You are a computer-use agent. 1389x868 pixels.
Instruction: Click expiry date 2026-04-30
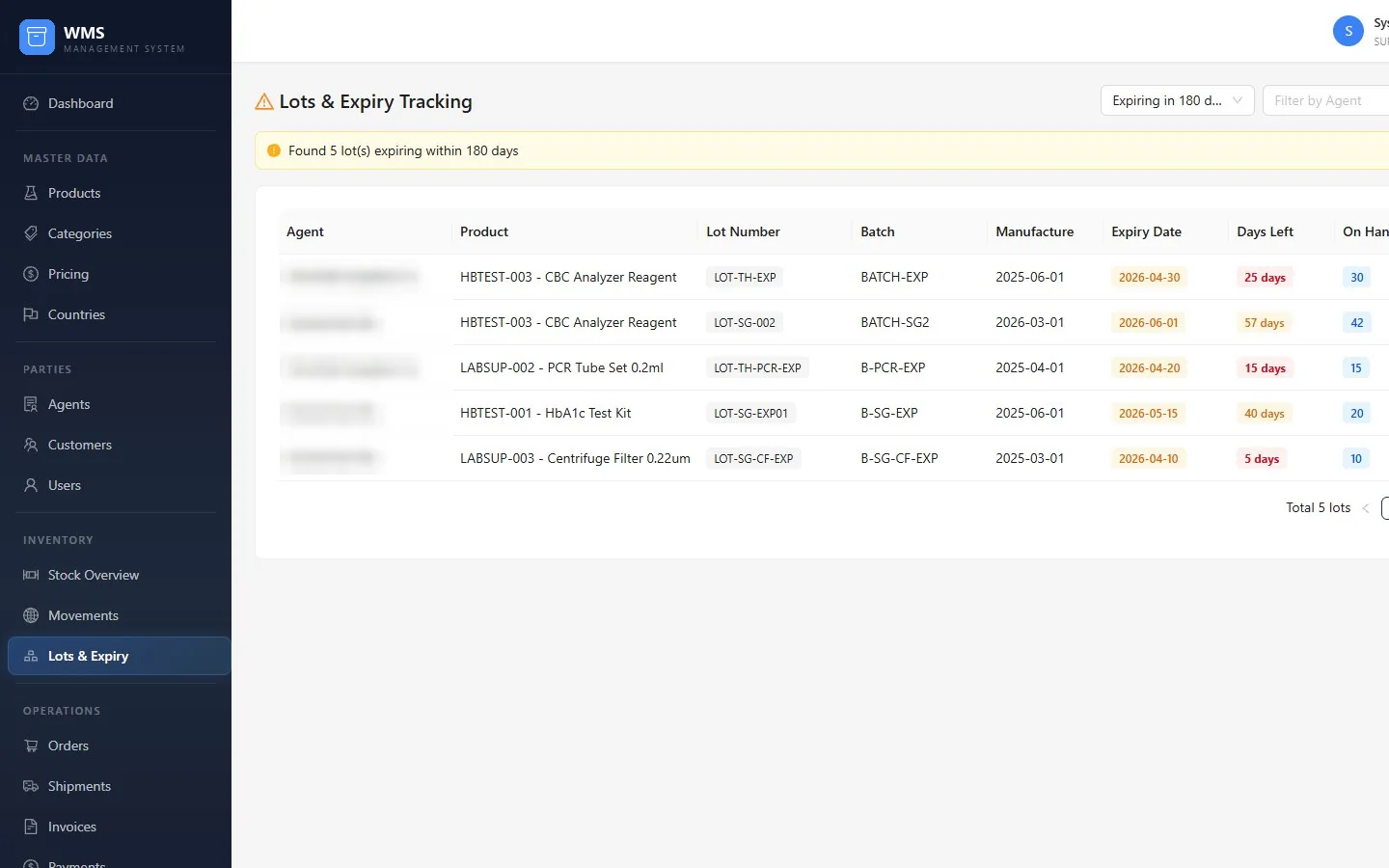coord(1149,278)
